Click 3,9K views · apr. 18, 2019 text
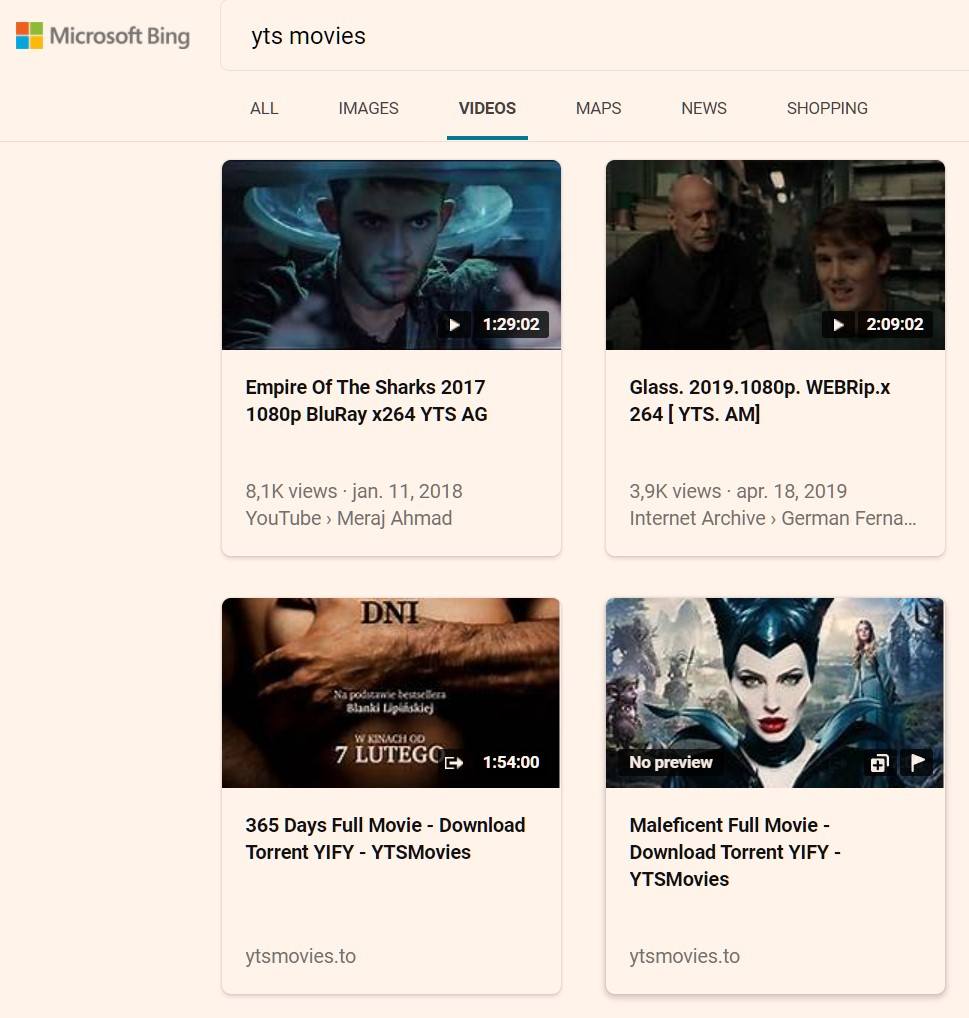Image resolution: width=969 pixels, height=1018 pixels. [738, 491]
